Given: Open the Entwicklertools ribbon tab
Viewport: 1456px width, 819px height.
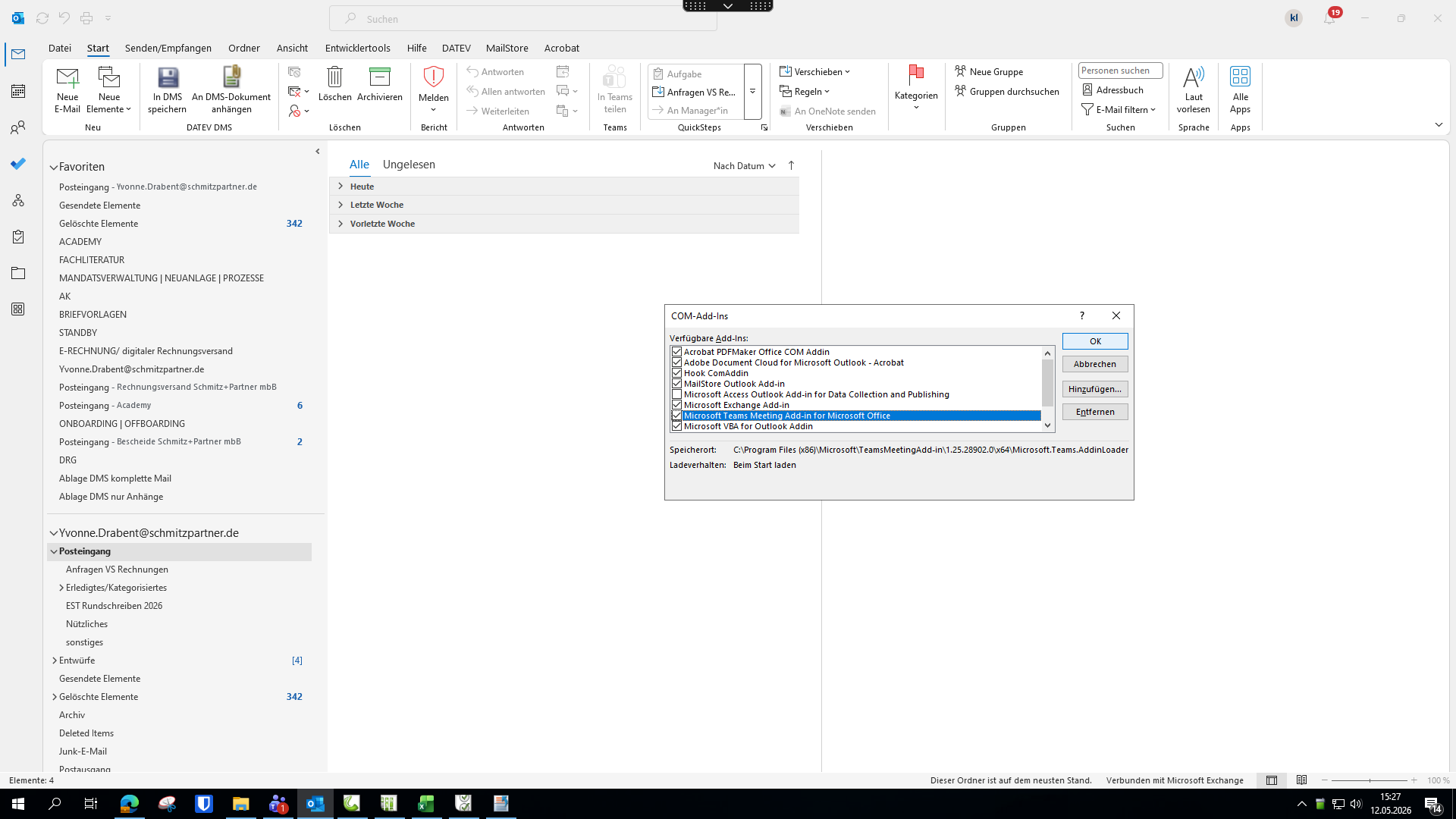Looking at the screenshot, I should [358, 48].
